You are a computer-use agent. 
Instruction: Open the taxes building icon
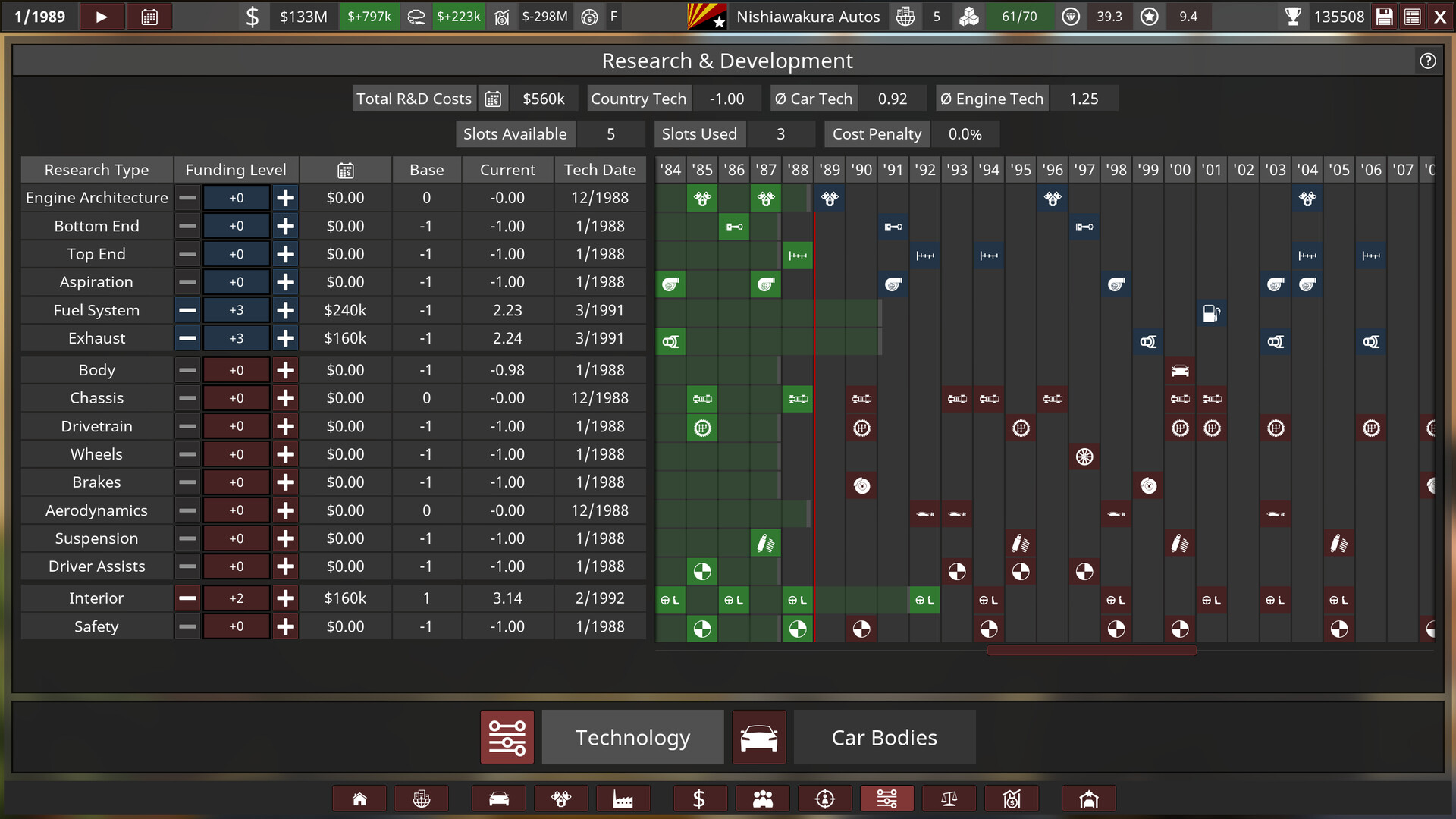[1012, 798]
